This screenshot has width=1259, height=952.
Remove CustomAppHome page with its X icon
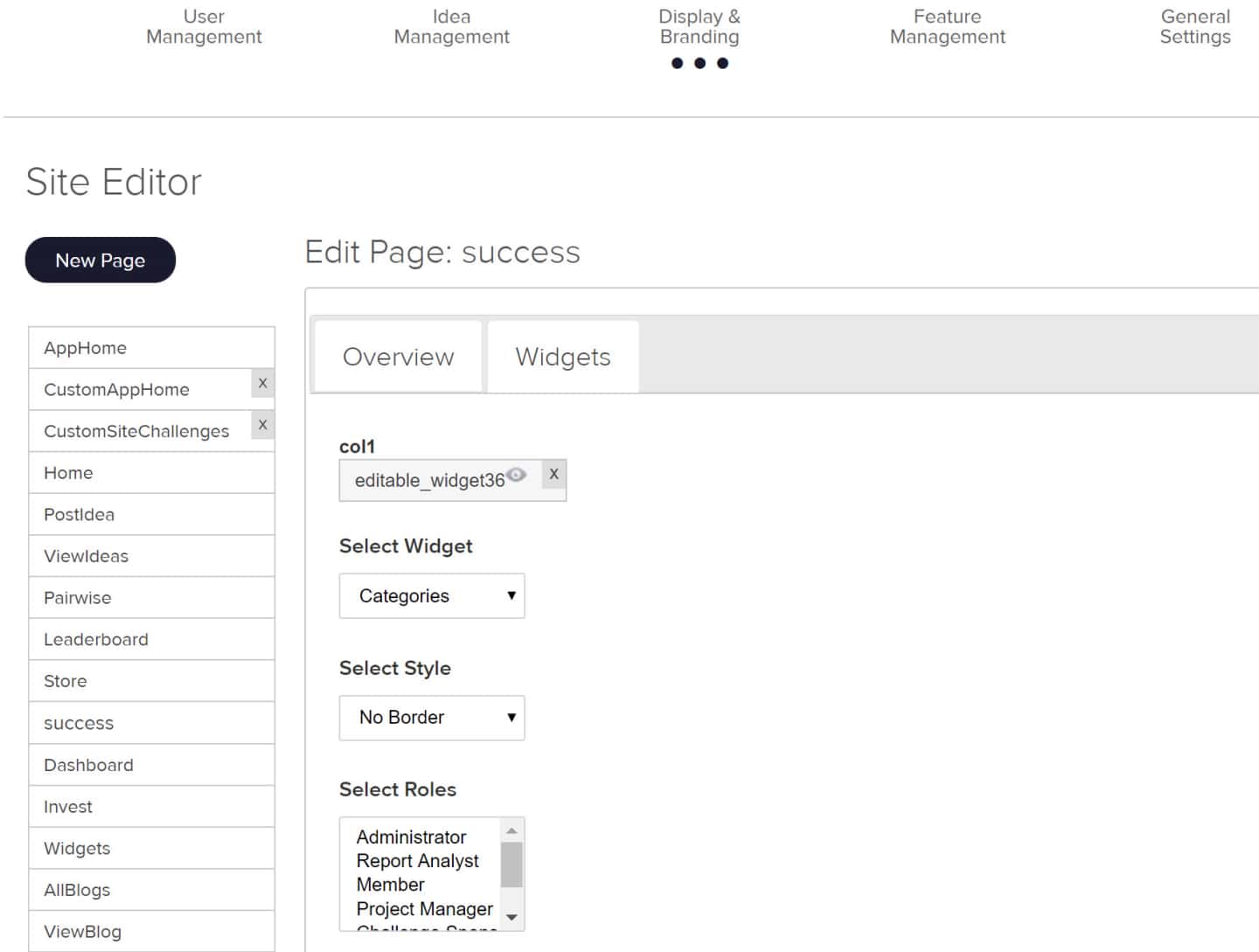[x=262, y=384]
